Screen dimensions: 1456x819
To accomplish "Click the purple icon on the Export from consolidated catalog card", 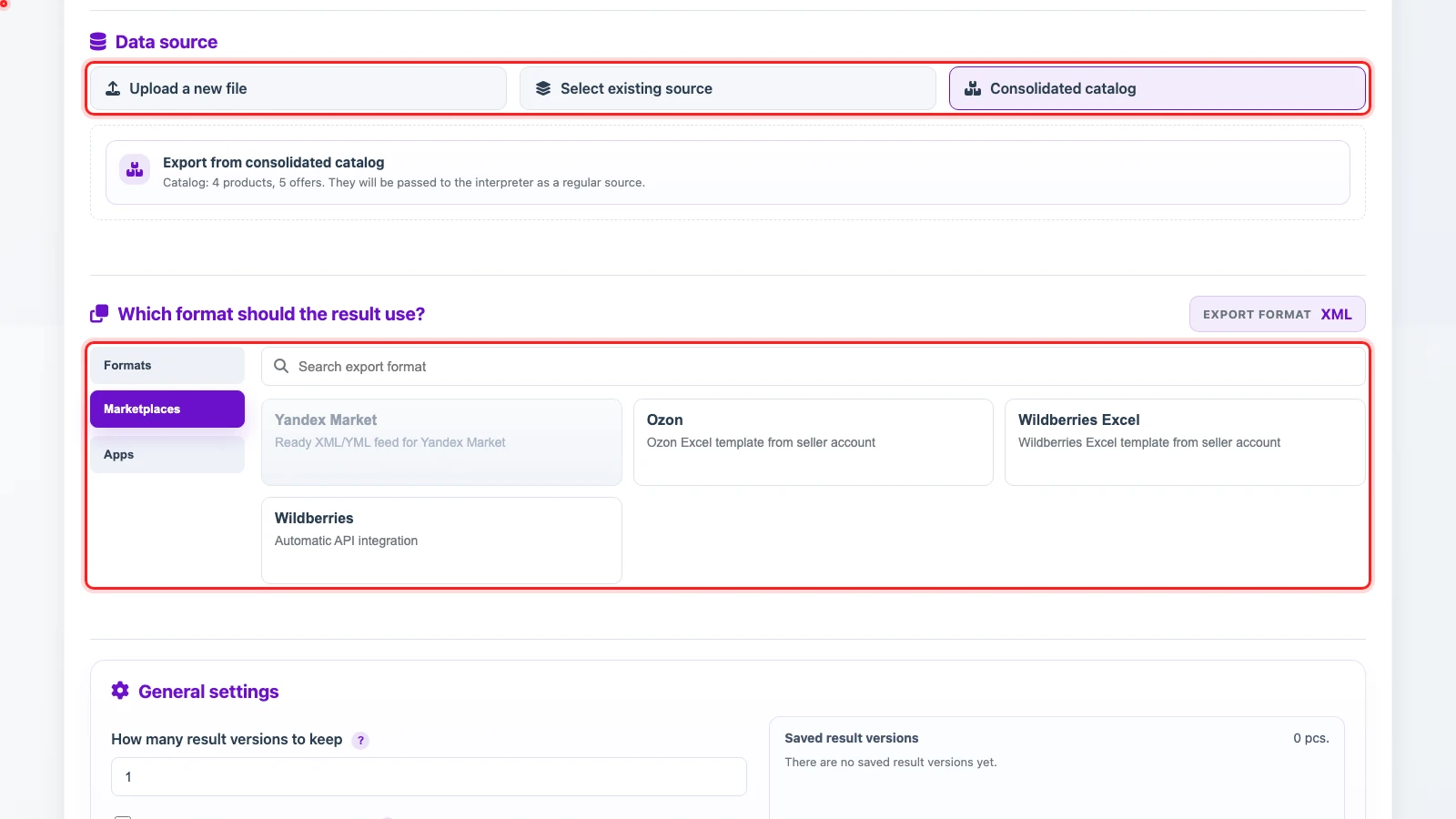I will point(135,169).
